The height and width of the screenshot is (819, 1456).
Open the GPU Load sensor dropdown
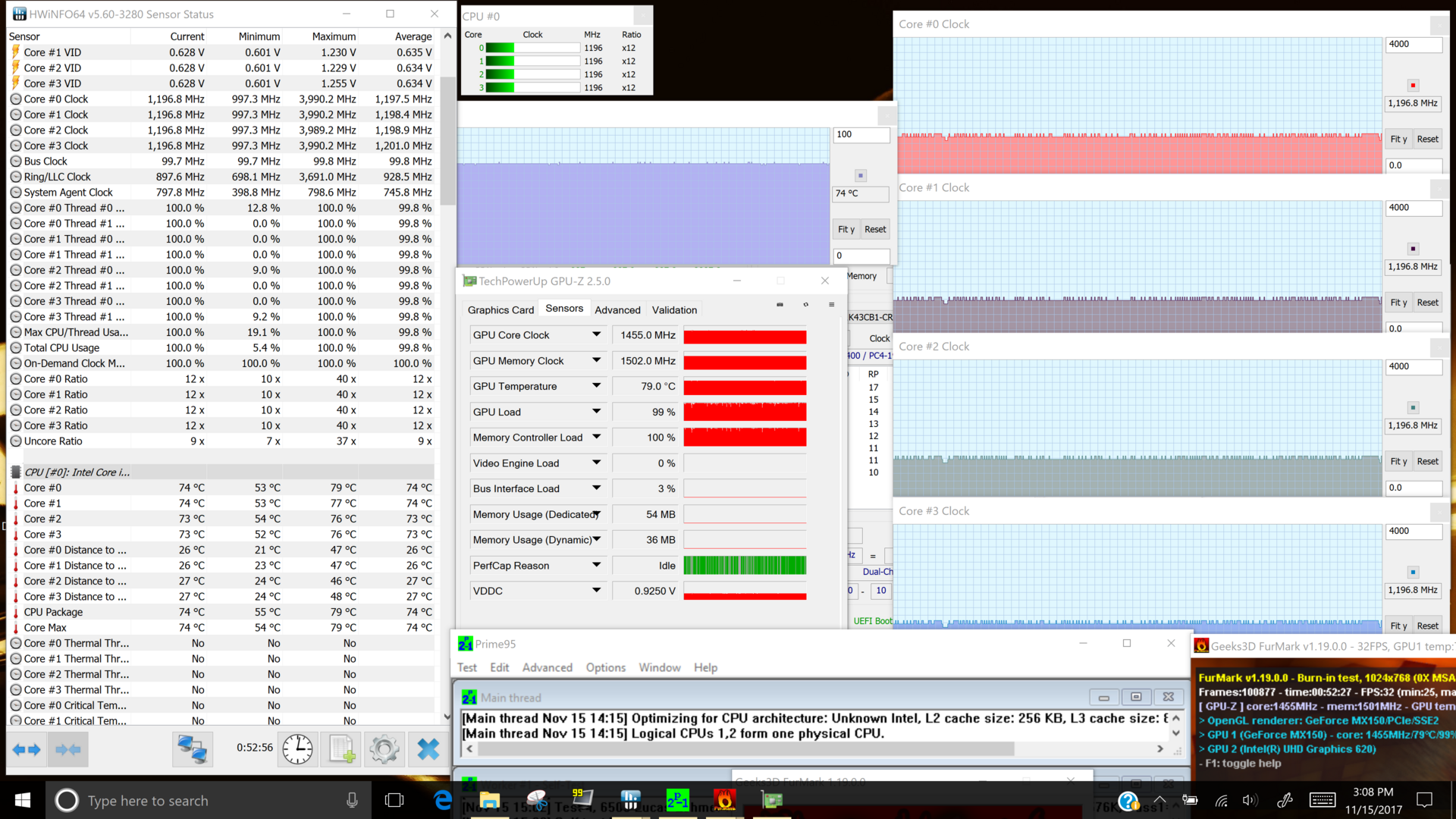pos(597,412)
